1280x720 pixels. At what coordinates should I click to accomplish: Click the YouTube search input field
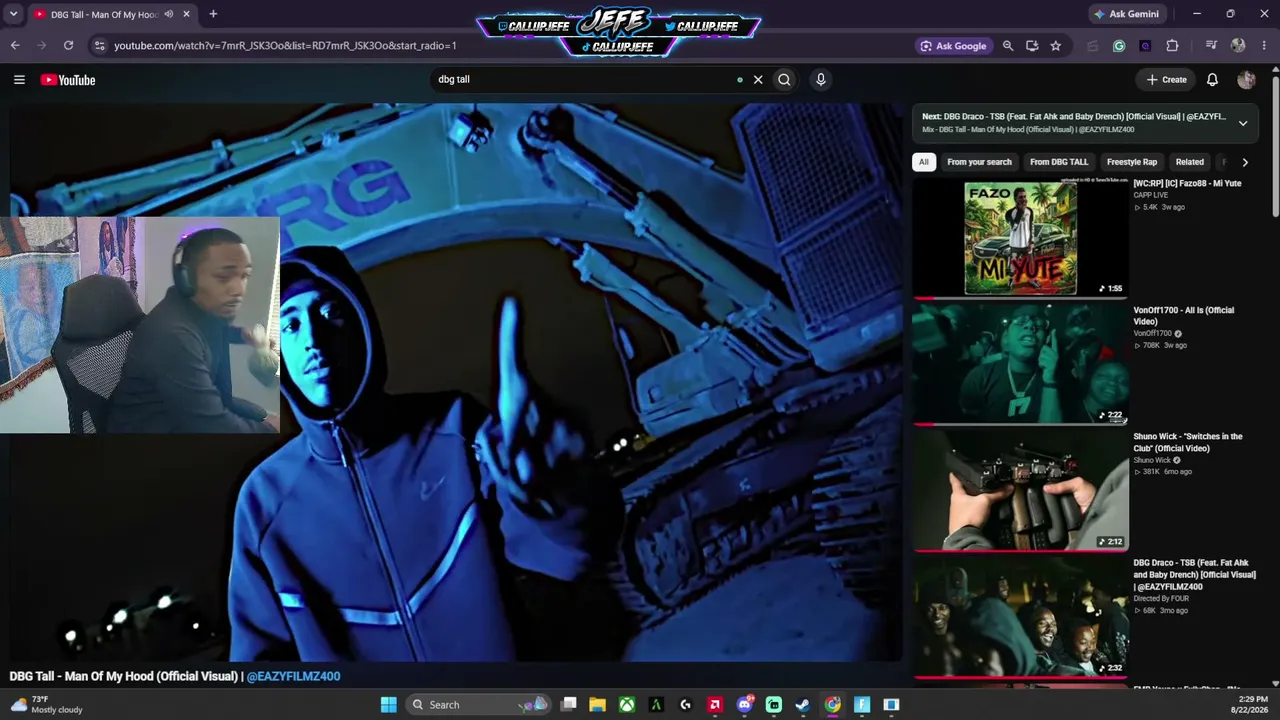pos(583,80)
